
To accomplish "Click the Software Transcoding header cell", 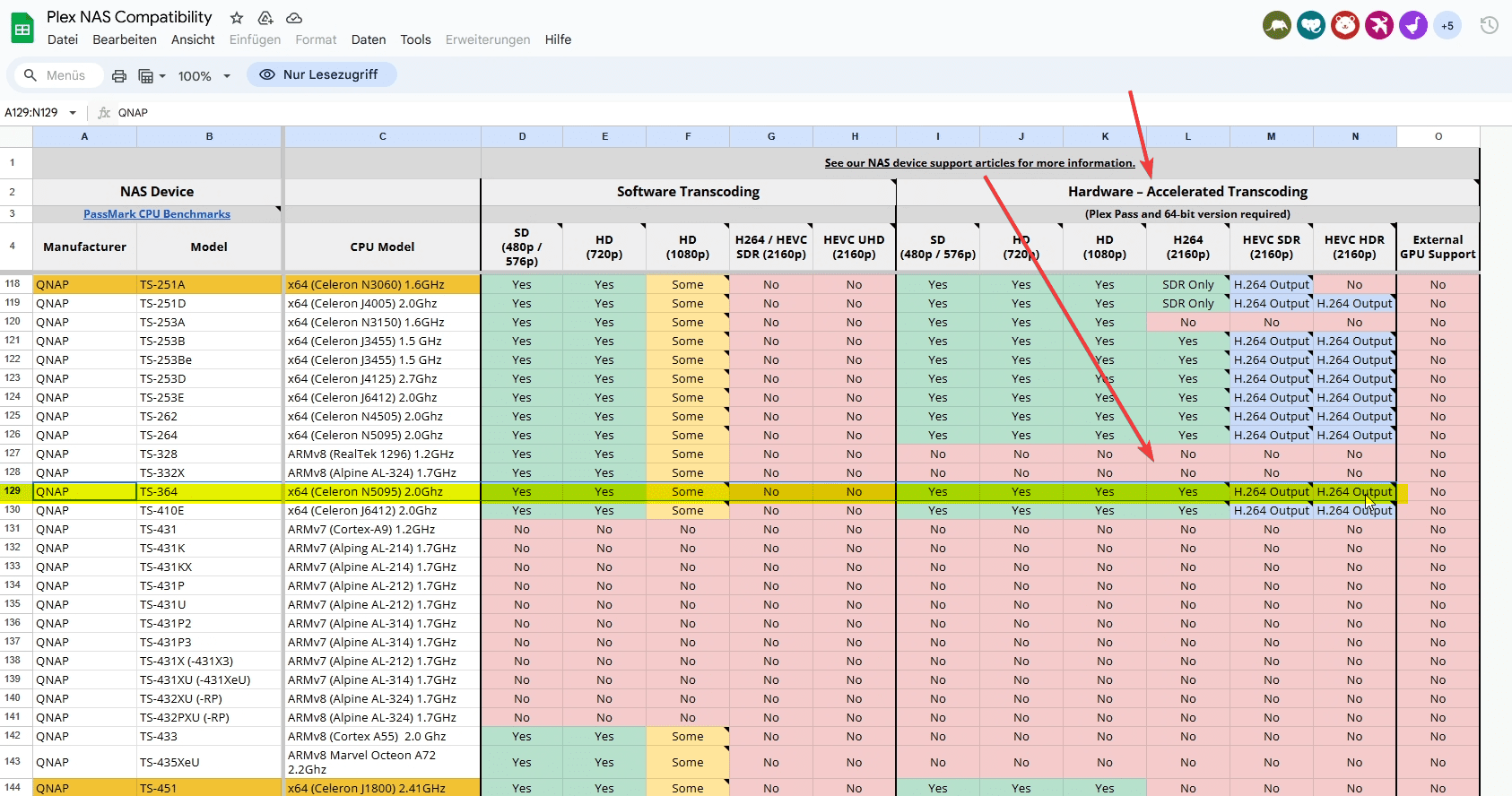I will 688,192.
